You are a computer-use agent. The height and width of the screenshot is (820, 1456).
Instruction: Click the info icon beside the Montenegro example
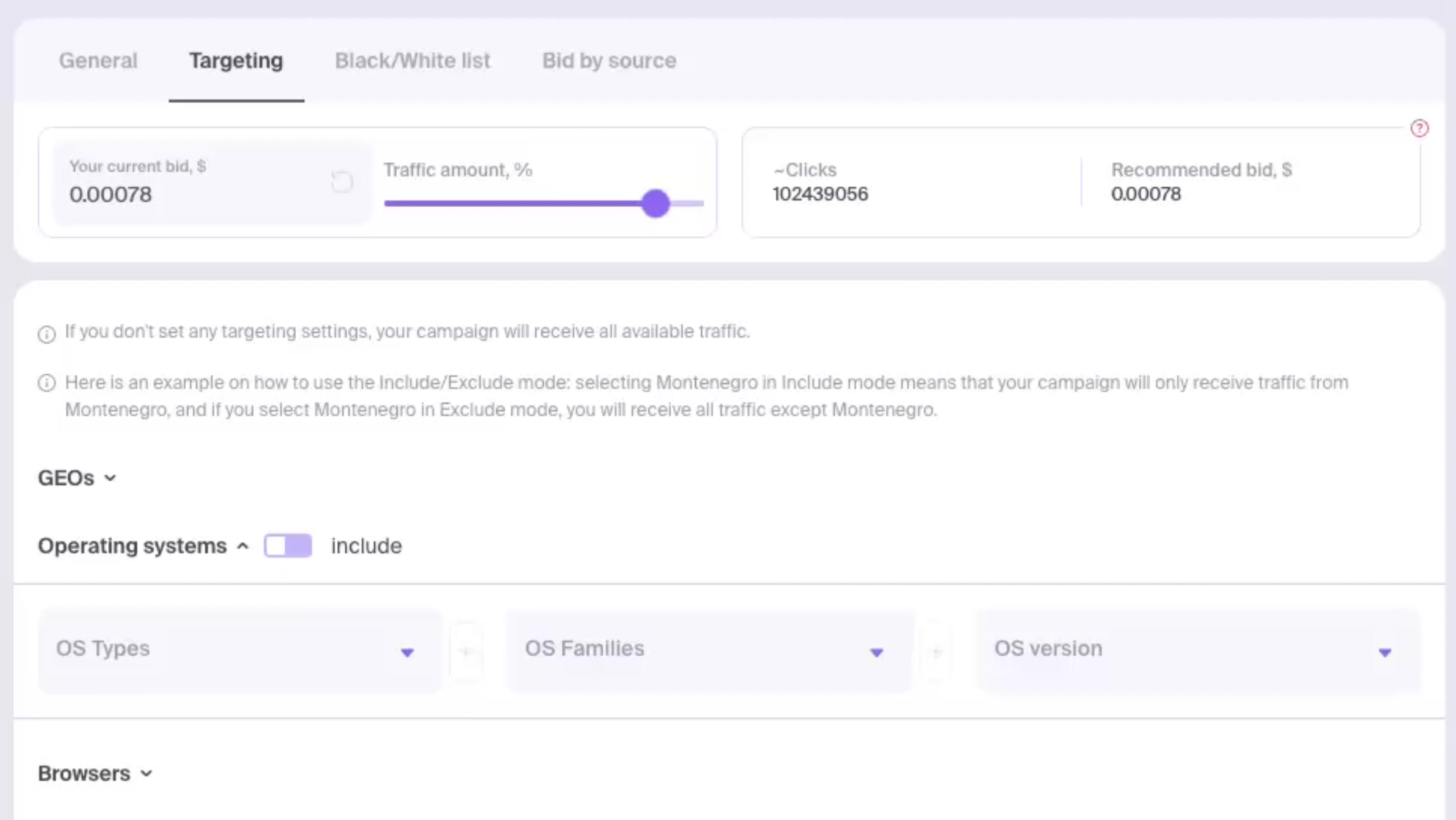(47, 383)
